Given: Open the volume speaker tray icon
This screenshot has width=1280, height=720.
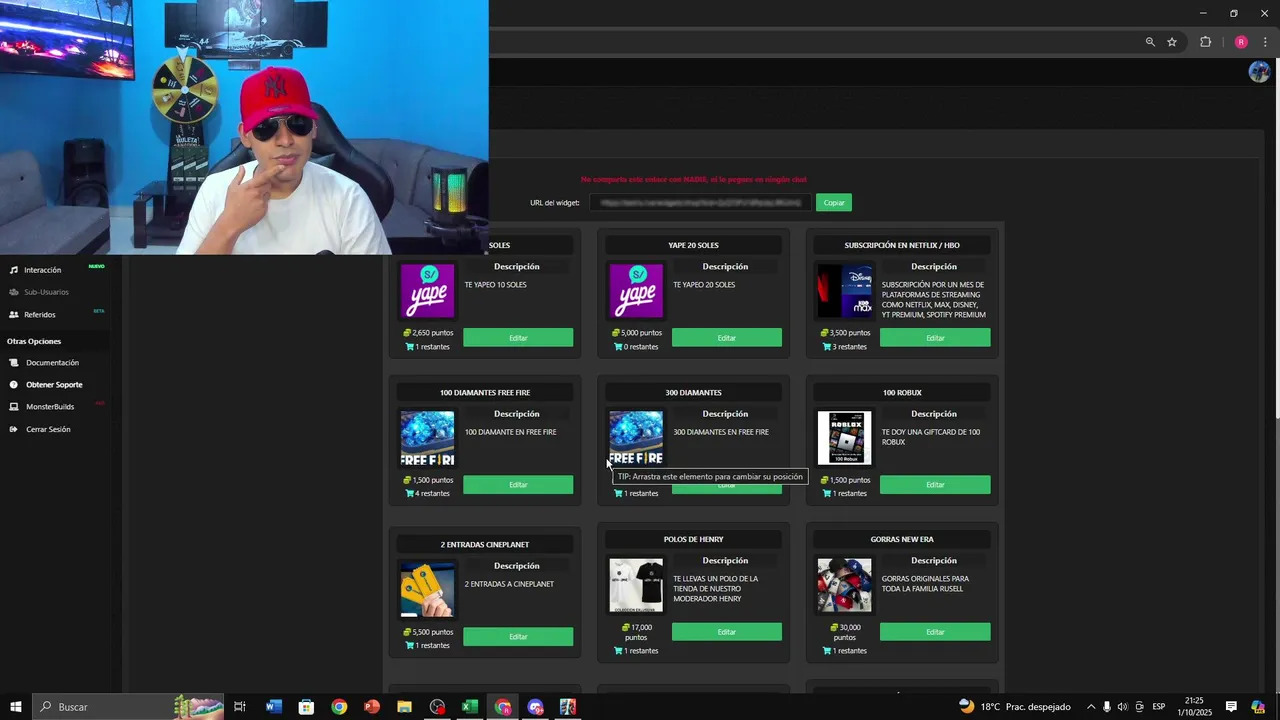Looking at the screenshot, I should click(1122, 707).
